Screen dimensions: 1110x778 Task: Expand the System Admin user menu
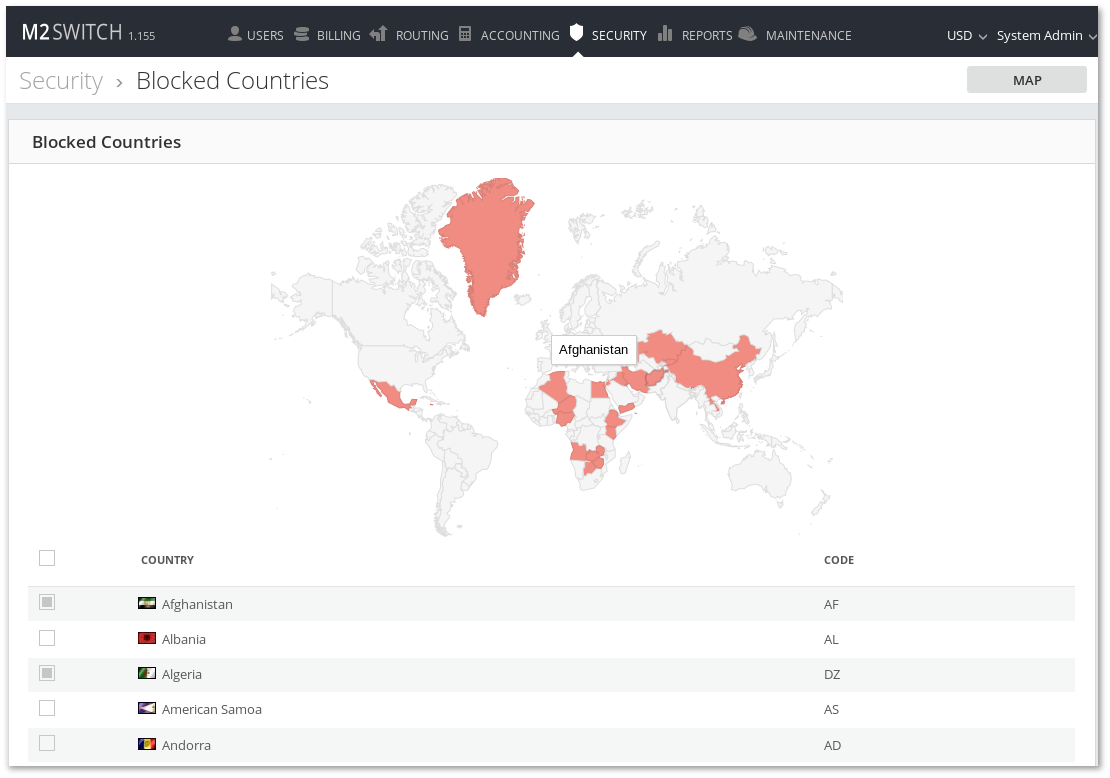point(1046,35)
